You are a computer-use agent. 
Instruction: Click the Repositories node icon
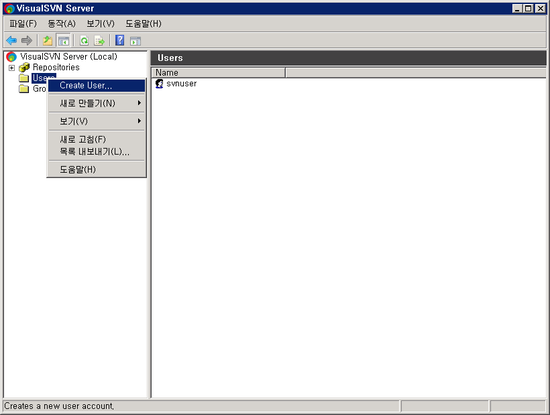point(24,67)
